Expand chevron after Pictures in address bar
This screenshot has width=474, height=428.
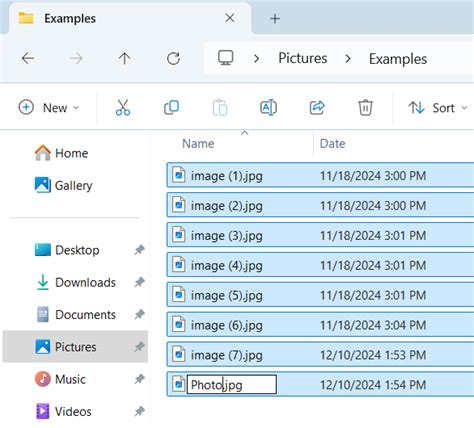348,59
